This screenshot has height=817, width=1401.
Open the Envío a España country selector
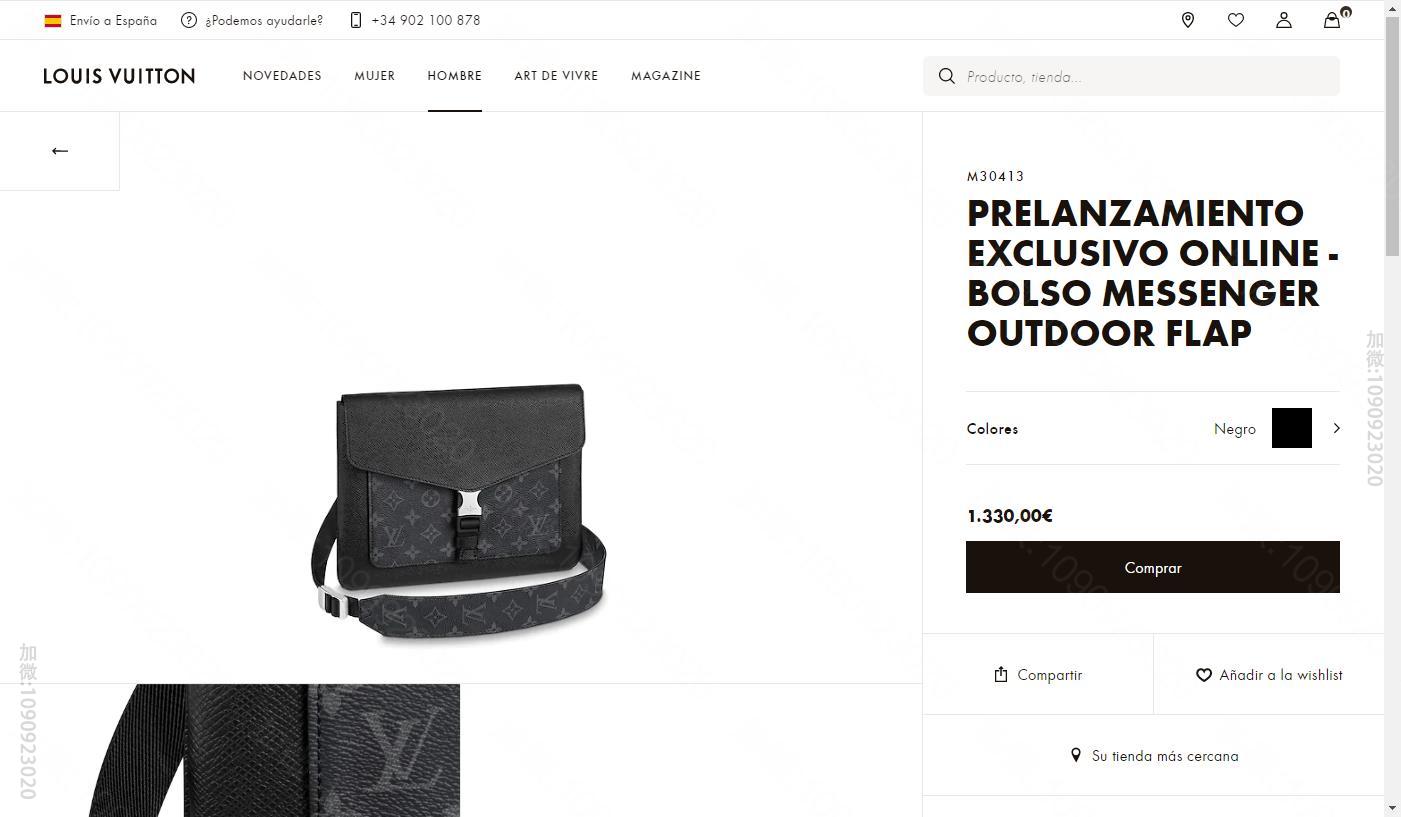[x=113, y=20]
